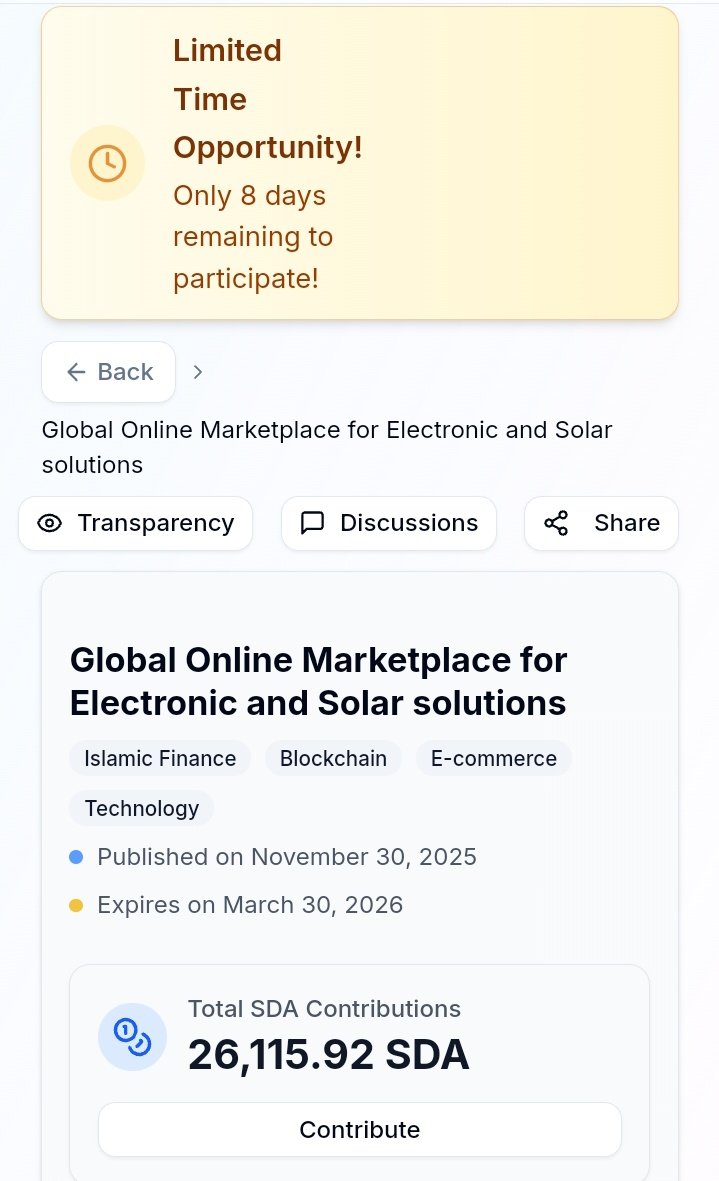Click the breadcrumb chevron next to Back
Image resolution: width=719 pixels, height=1181 pixels.
(x=198, y=372)
